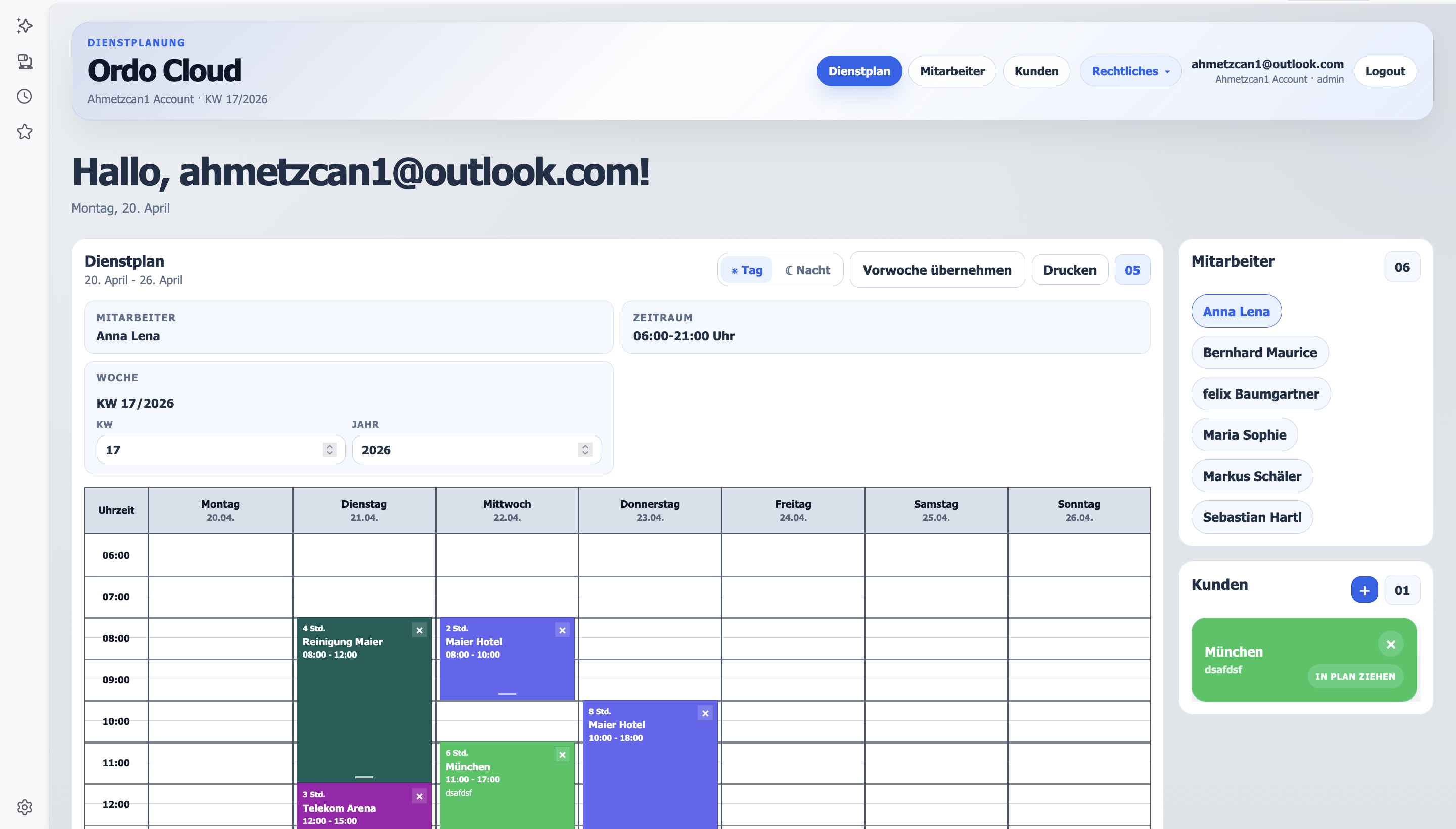
Task: Click the Mittwoch 22.04. column header
Action: (507, 510)
